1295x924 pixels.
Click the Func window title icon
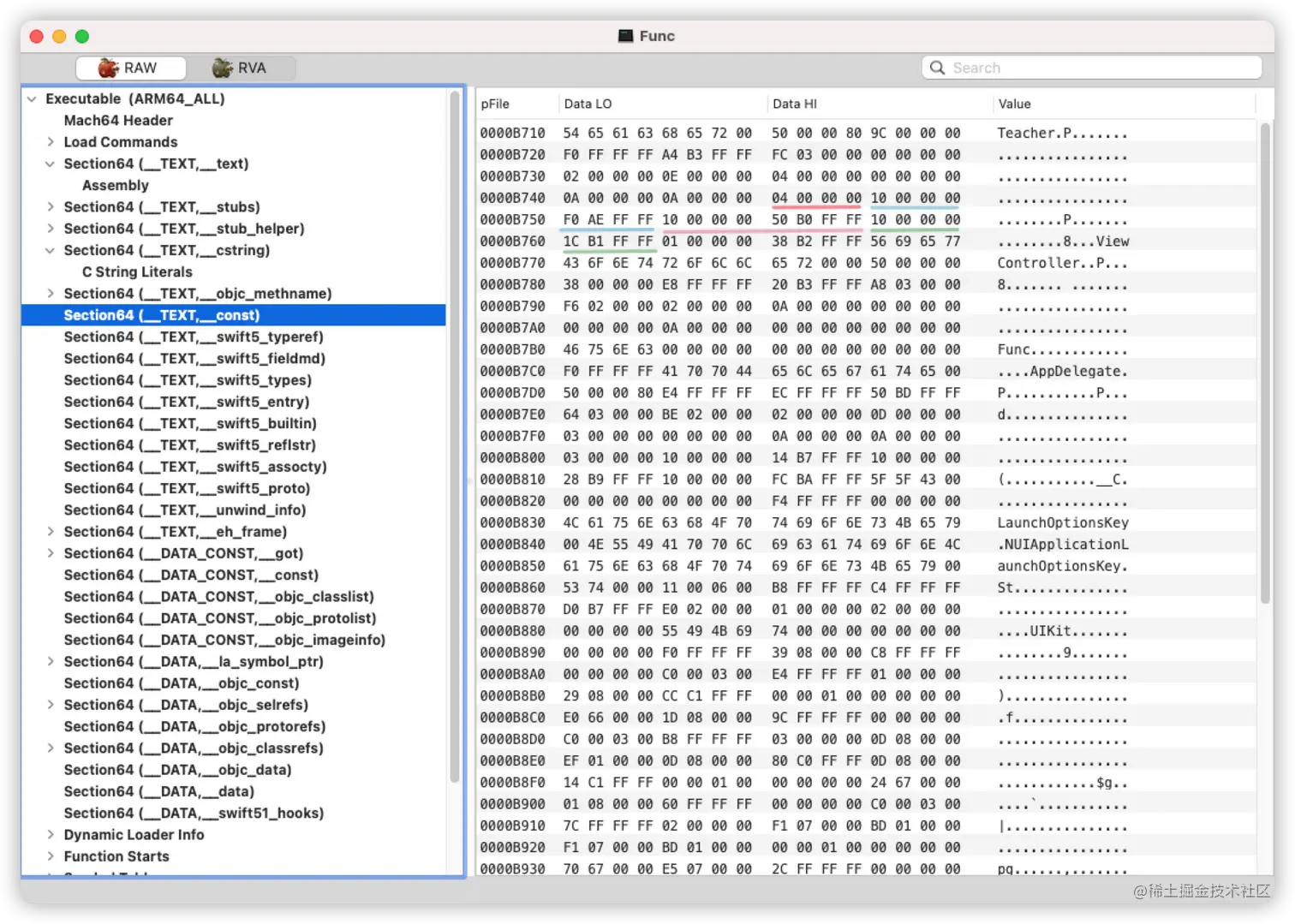(x=626, y=36)
